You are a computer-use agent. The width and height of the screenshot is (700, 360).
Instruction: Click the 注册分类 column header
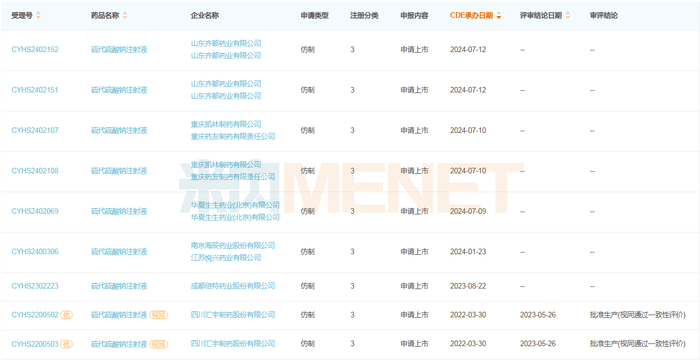coord(364,15)
